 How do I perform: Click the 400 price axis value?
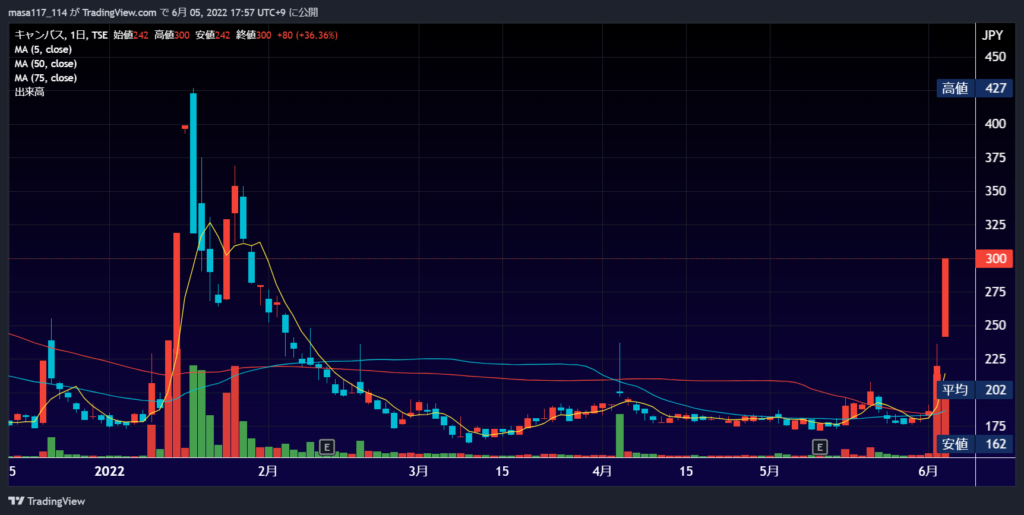tap(995, 124)
